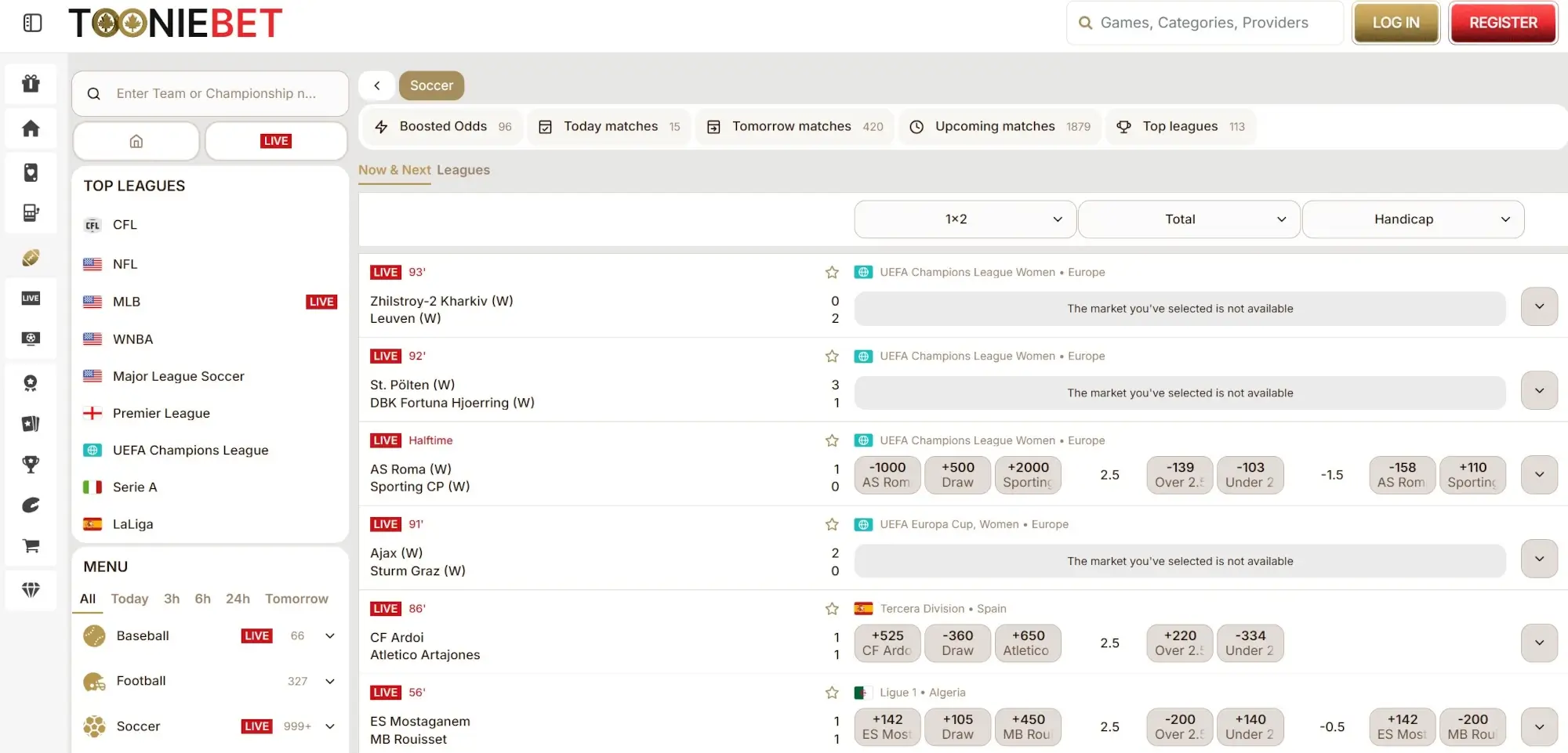Star the CF Ardoi vs Atletico Artajones match
The width and height of the screenshot is (1568, 753).
pyautogui.click(x=832, y=609)
